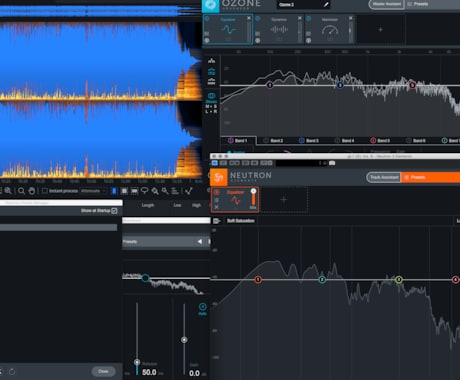Click the highlighted blue EQ view icon in Ozone

(211, 71)
